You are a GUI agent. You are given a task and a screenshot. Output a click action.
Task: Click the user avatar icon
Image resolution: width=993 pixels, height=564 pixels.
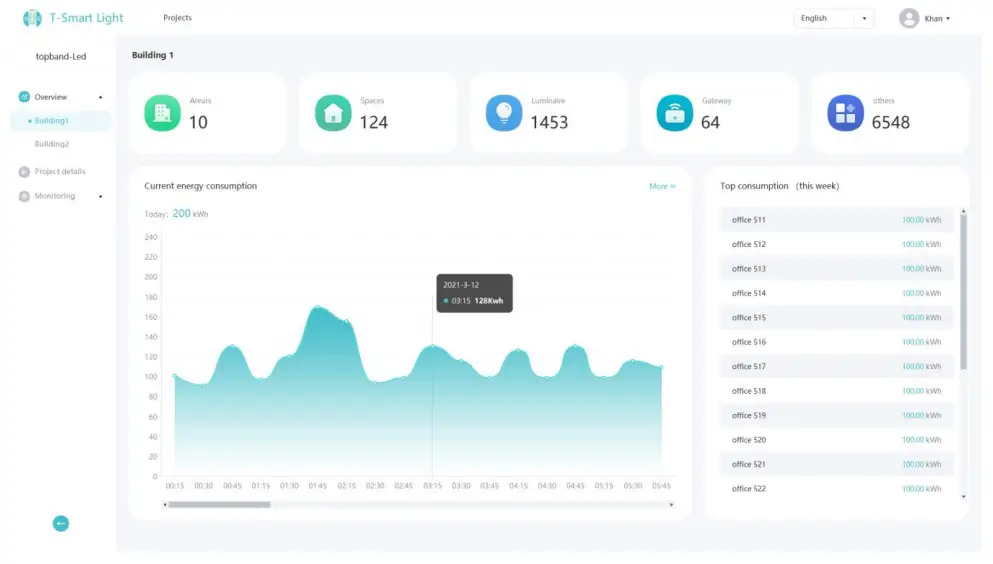point(909,18)
